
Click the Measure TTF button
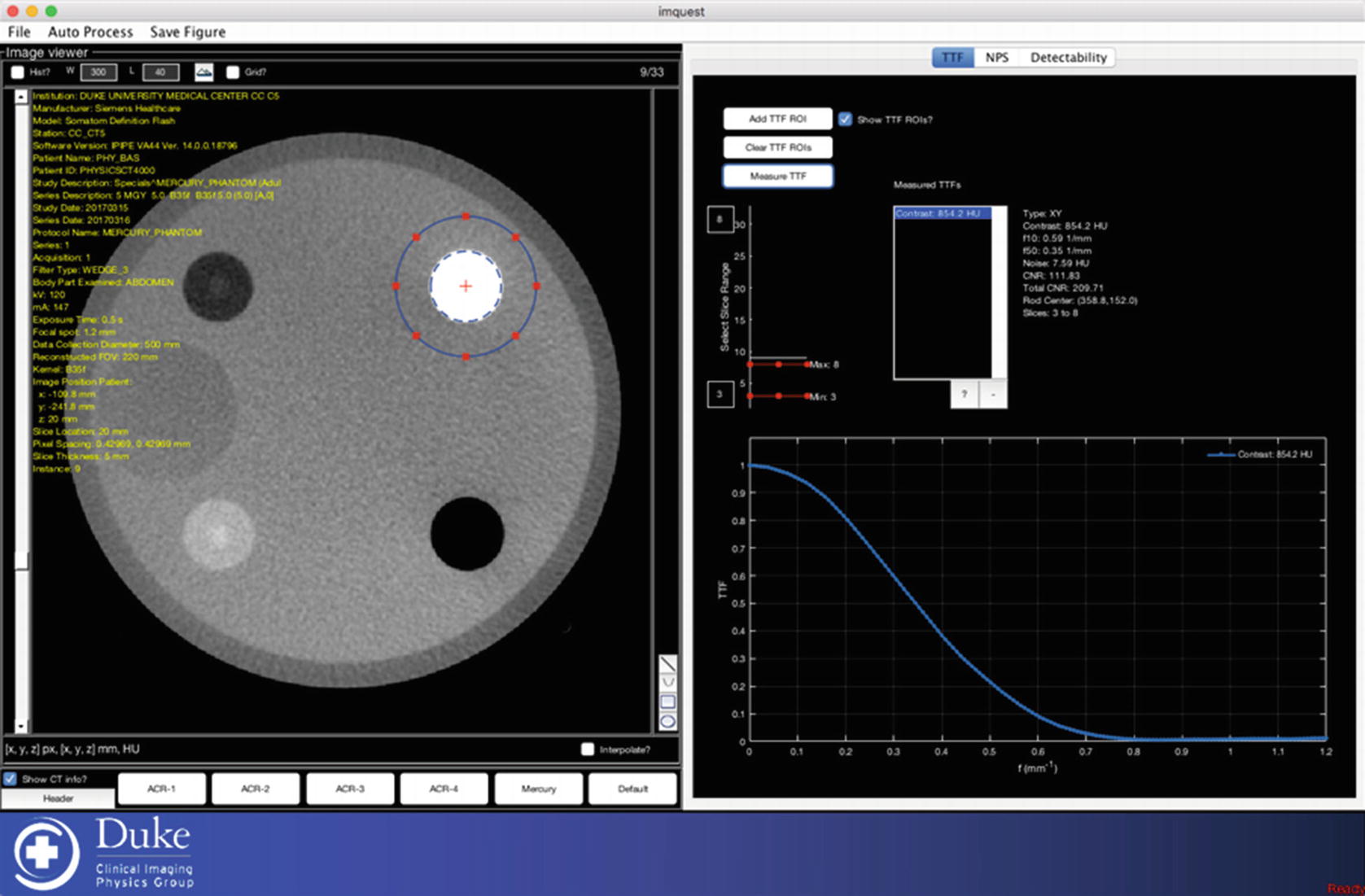click(x=777, y=177)
